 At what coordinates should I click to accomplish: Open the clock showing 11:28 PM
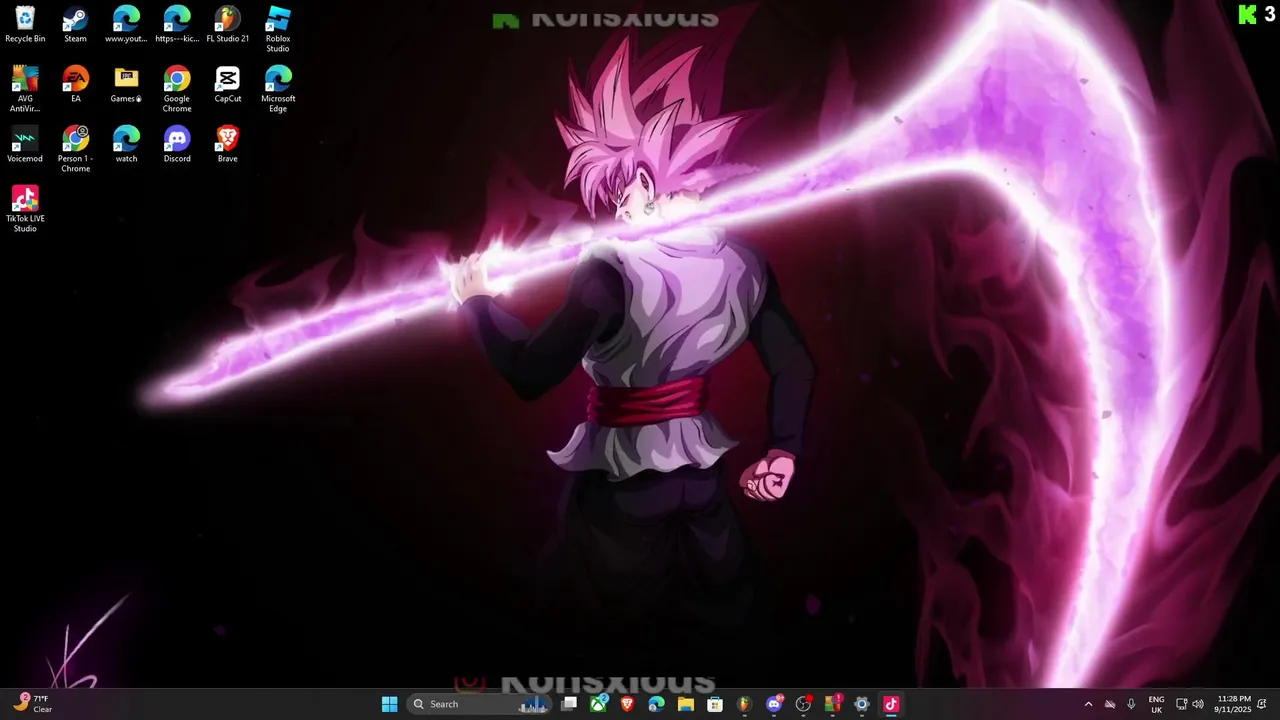tap(1234, 704)
